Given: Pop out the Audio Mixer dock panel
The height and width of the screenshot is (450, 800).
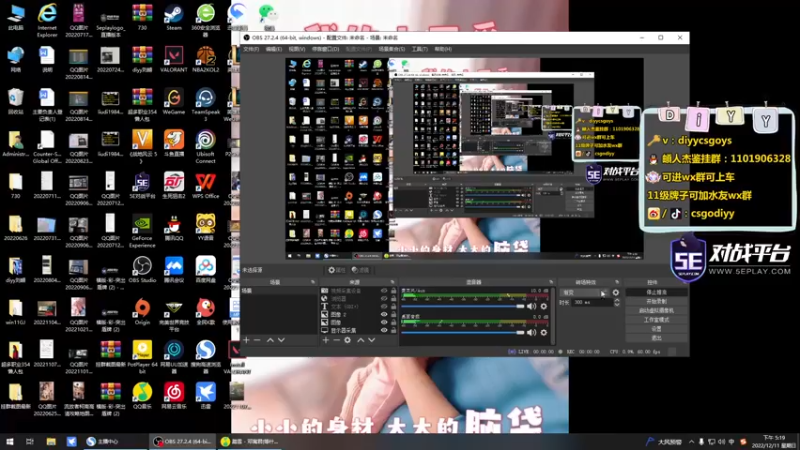Looking at the screenshot, I should pyautogui.click(x=551, y=282).
